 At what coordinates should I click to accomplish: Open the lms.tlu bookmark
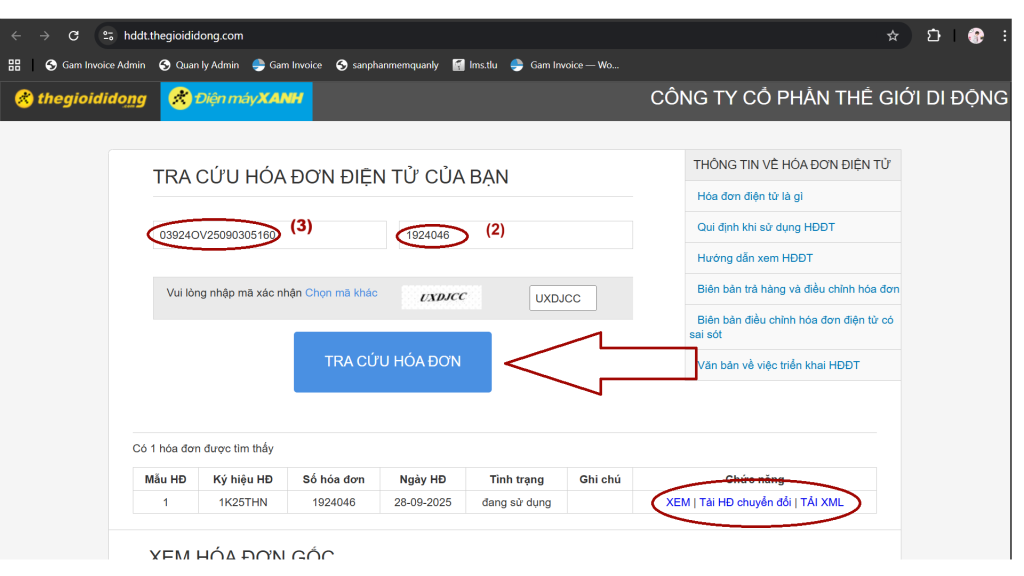point(475,65)
